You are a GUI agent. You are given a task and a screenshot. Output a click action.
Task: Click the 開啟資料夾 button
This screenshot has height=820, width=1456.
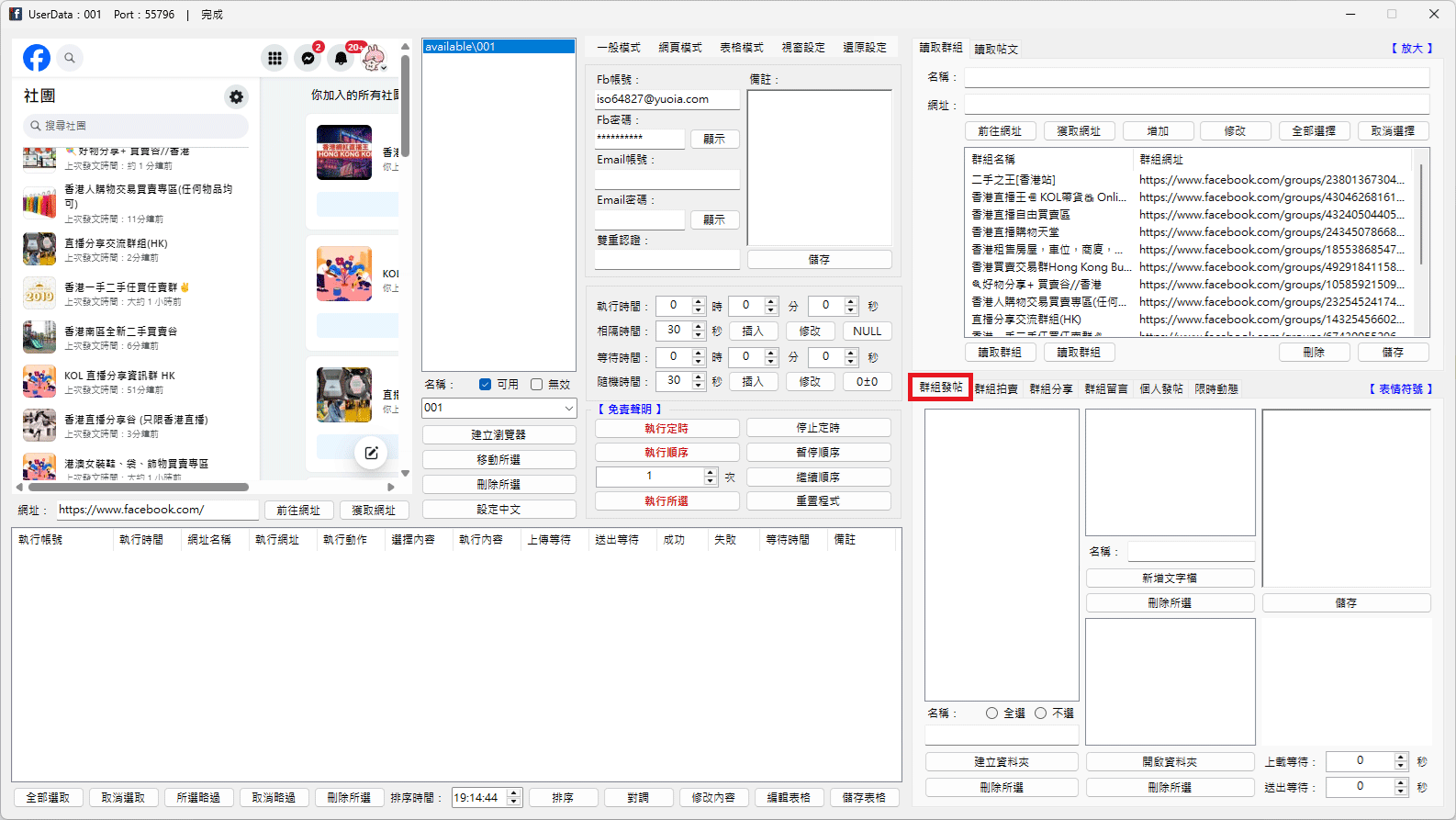(1170, 761)
